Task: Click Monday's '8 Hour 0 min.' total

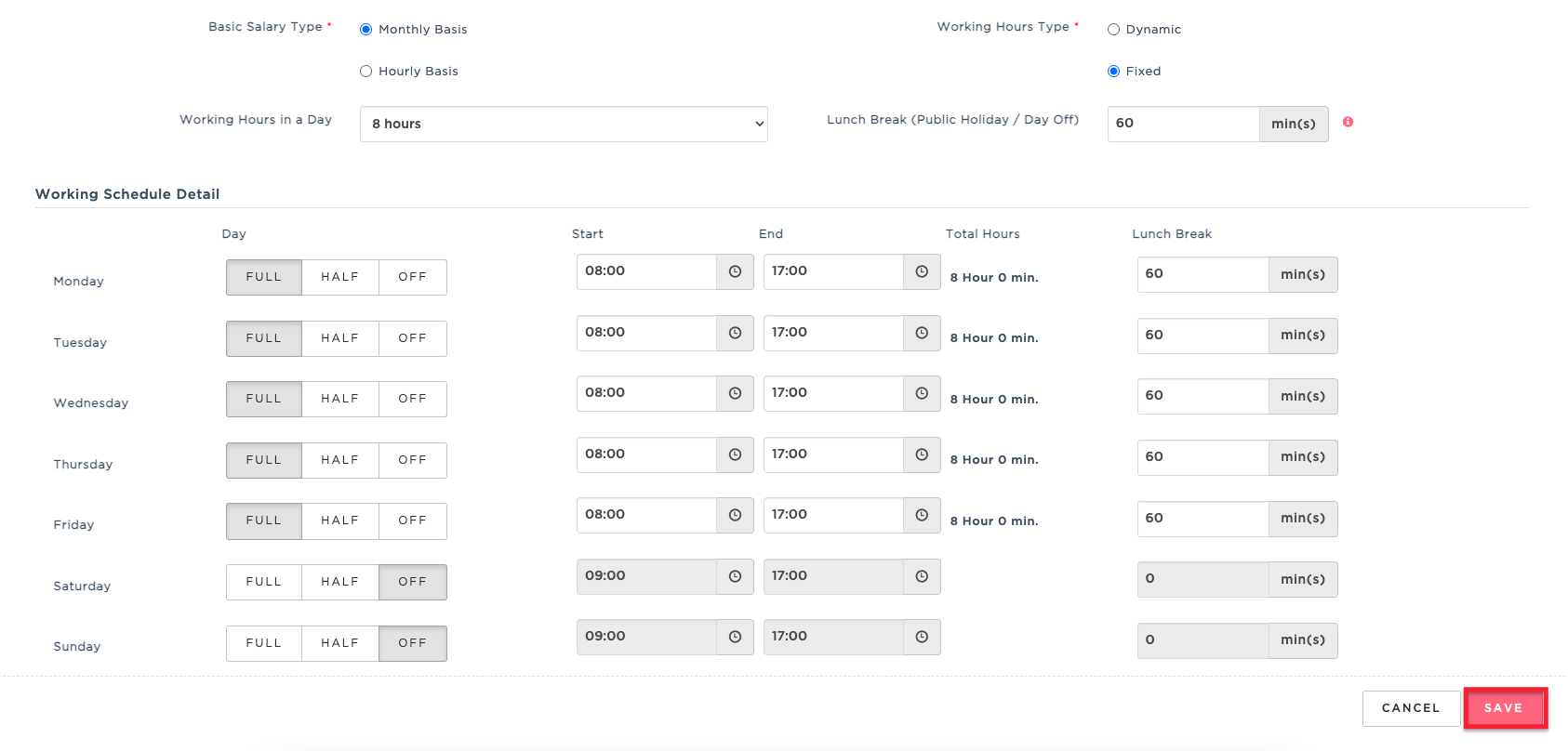Action: [x=994, y=278]
